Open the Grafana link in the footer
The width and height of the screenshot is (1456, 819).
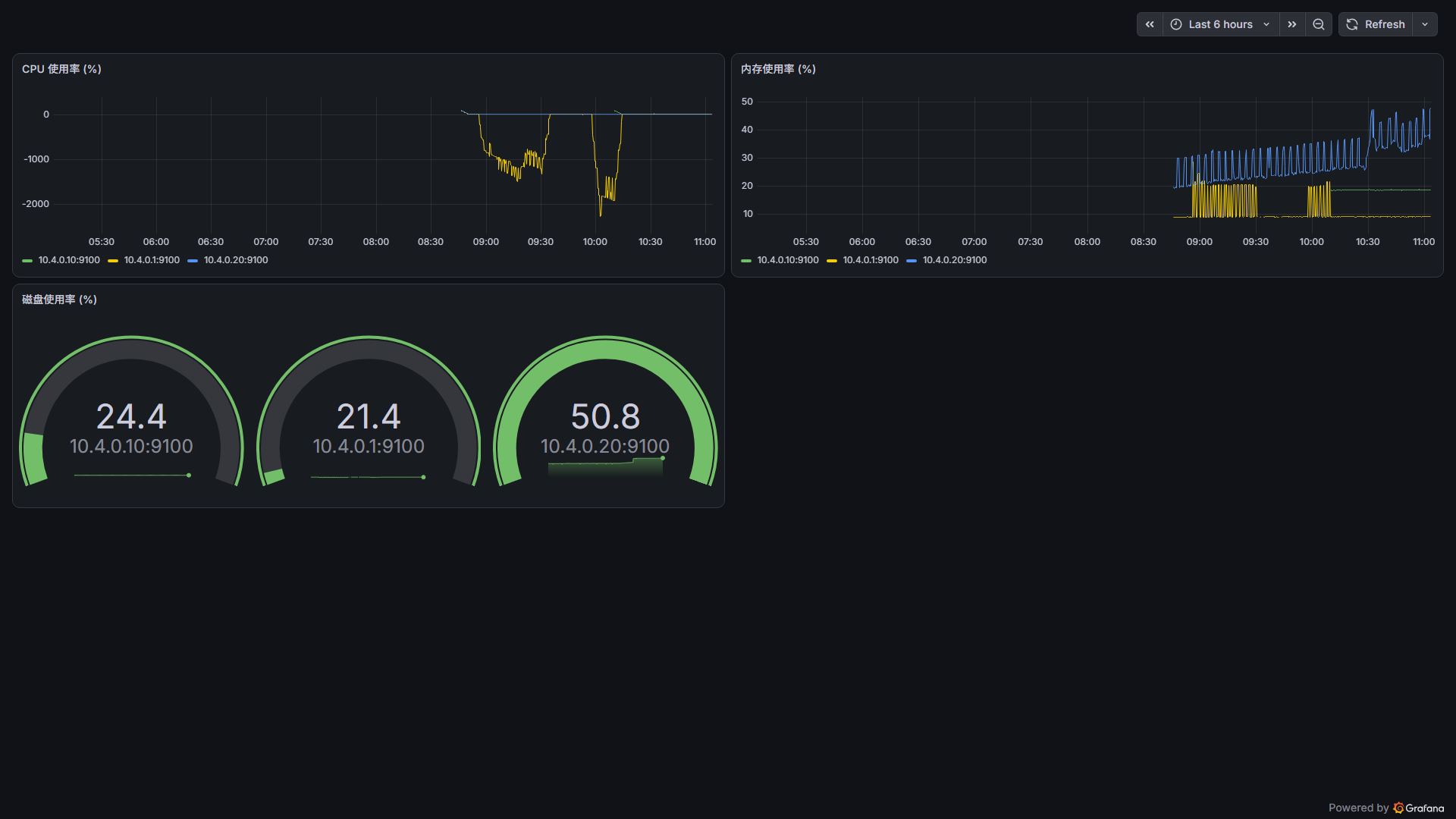(x=1419, y=808)
